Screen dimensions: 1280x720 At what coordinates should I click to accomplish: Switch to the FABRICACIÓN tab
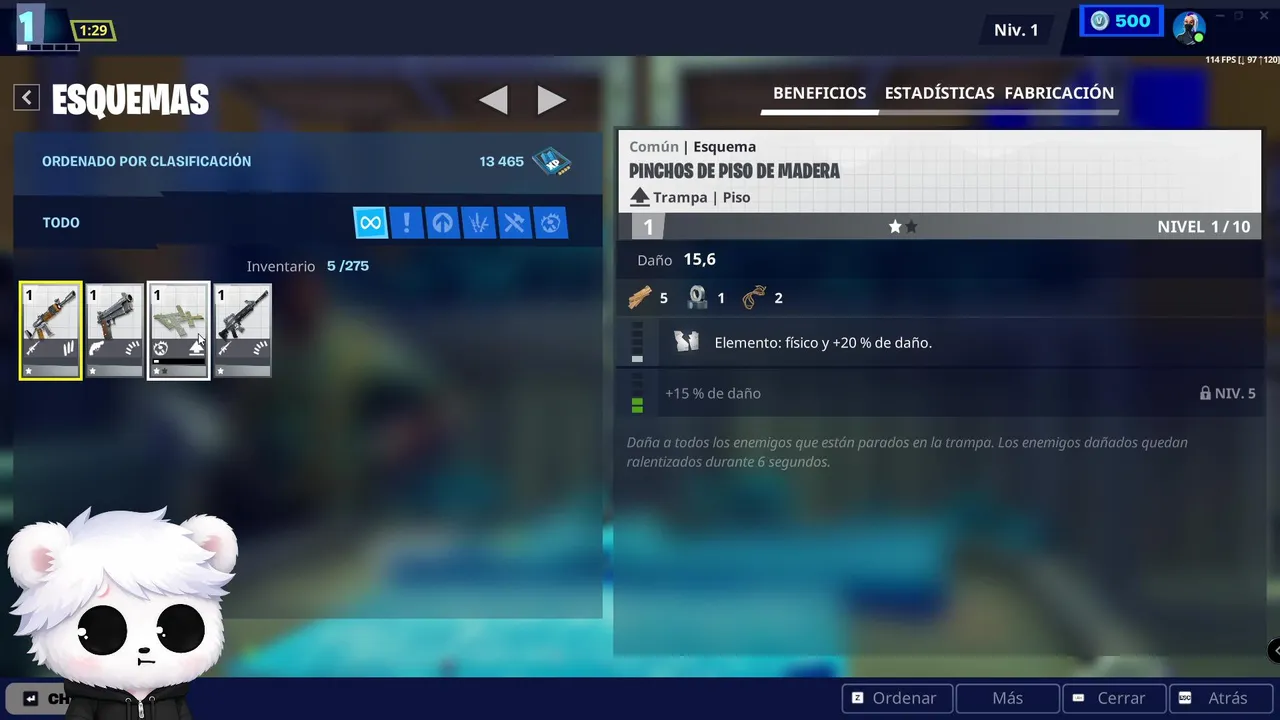(1059, 93)
